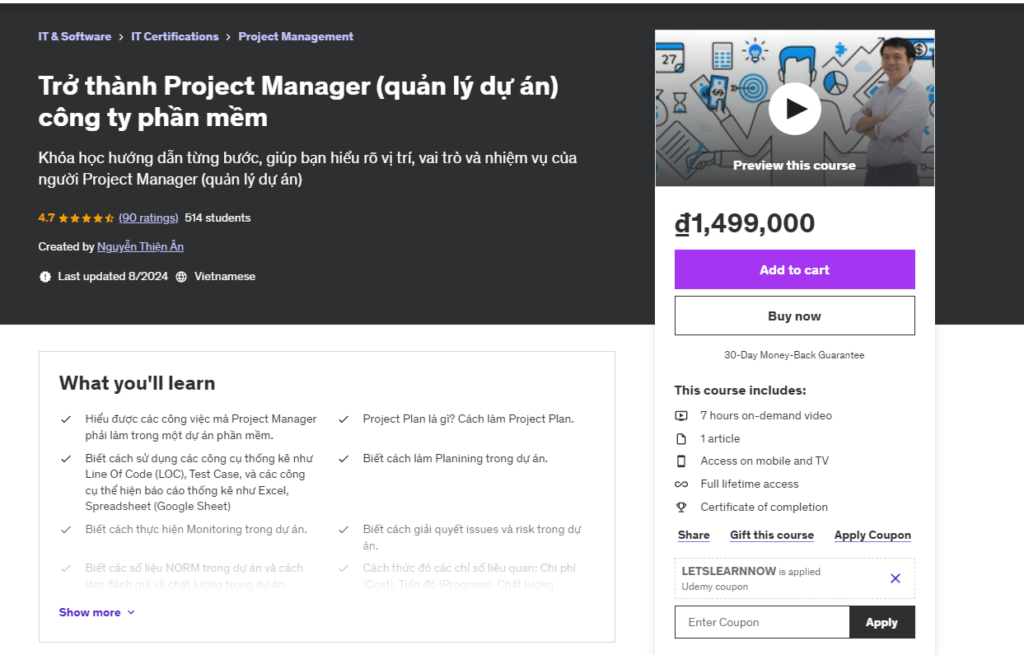Apply a new coupon code
Viewport: 1024px width, 655px height.
tap(882, 621)
